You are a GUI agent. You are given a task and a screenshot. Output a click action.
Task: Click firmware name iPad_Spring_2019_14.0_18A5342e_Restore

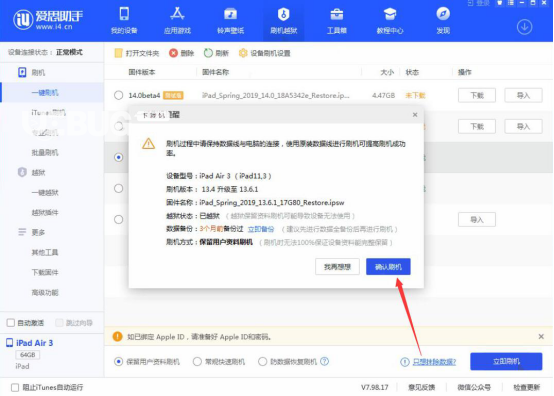coord(276,95)
